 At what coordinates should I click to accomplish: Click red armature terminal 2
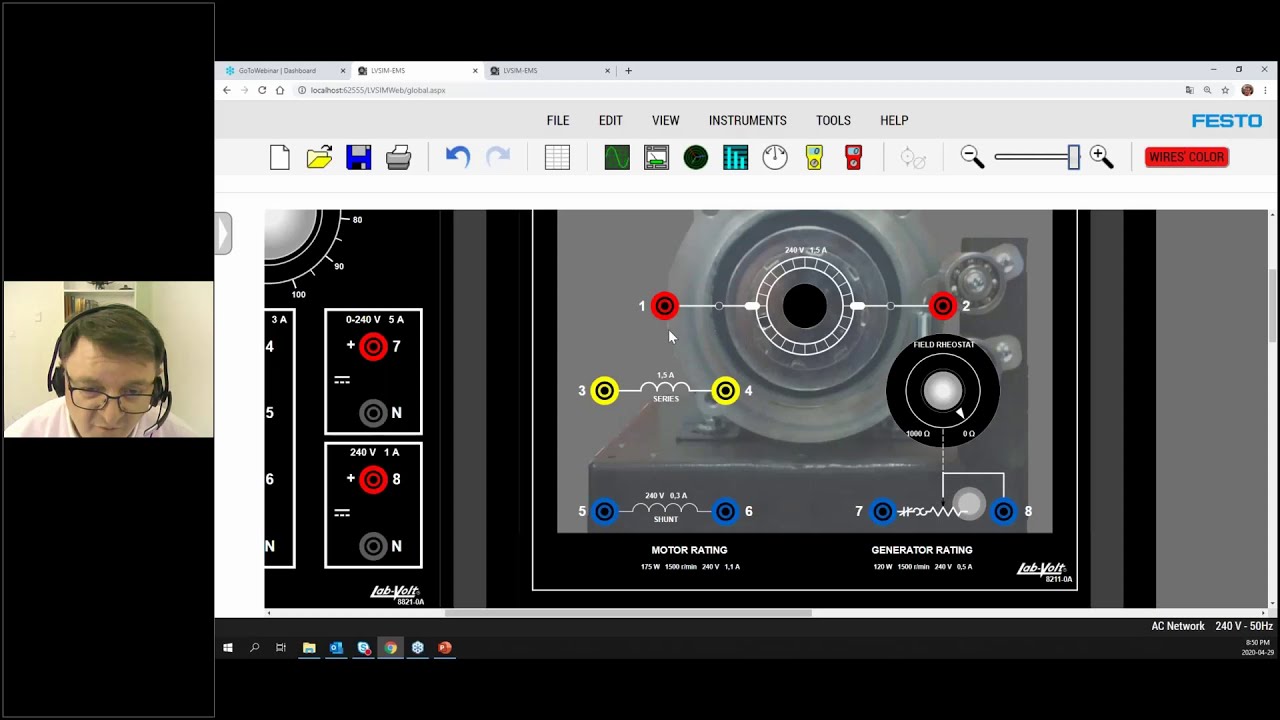point(943,306)
